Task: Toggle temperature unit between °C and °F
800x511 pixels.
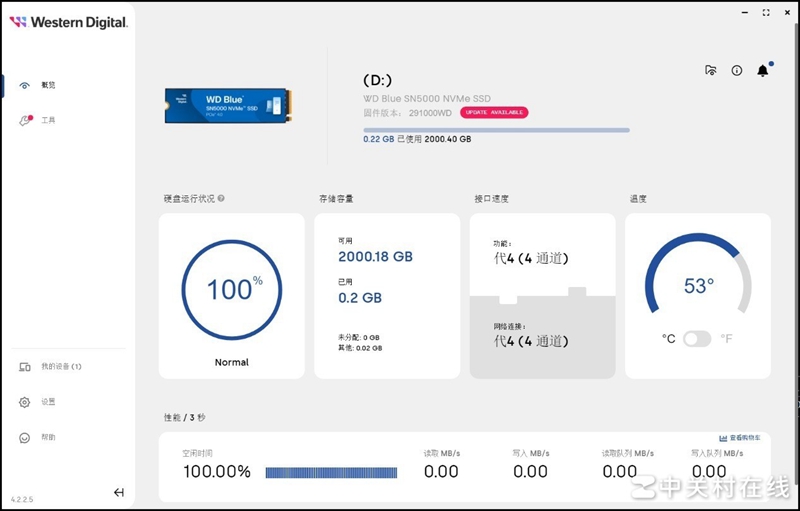Action: [x=697, y=339]
